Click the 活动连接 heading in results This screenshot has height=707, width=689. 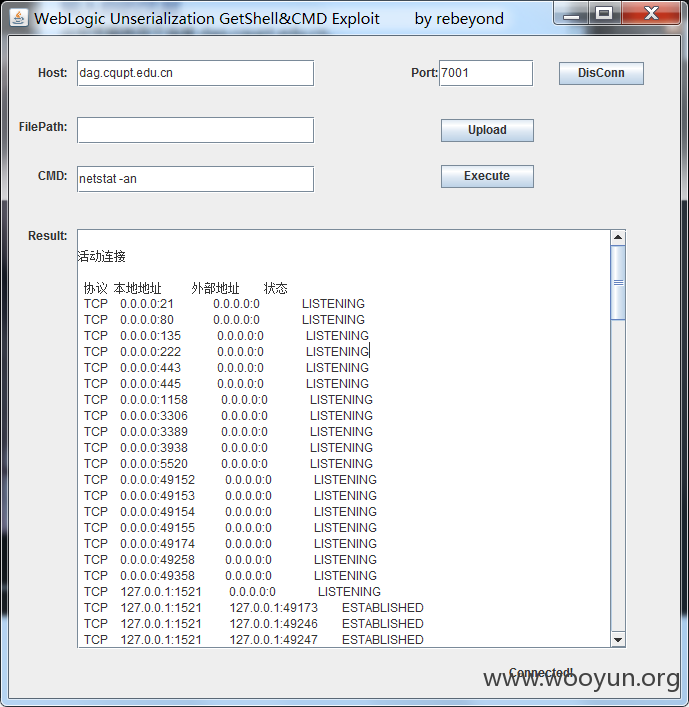(x=101, y=257)
